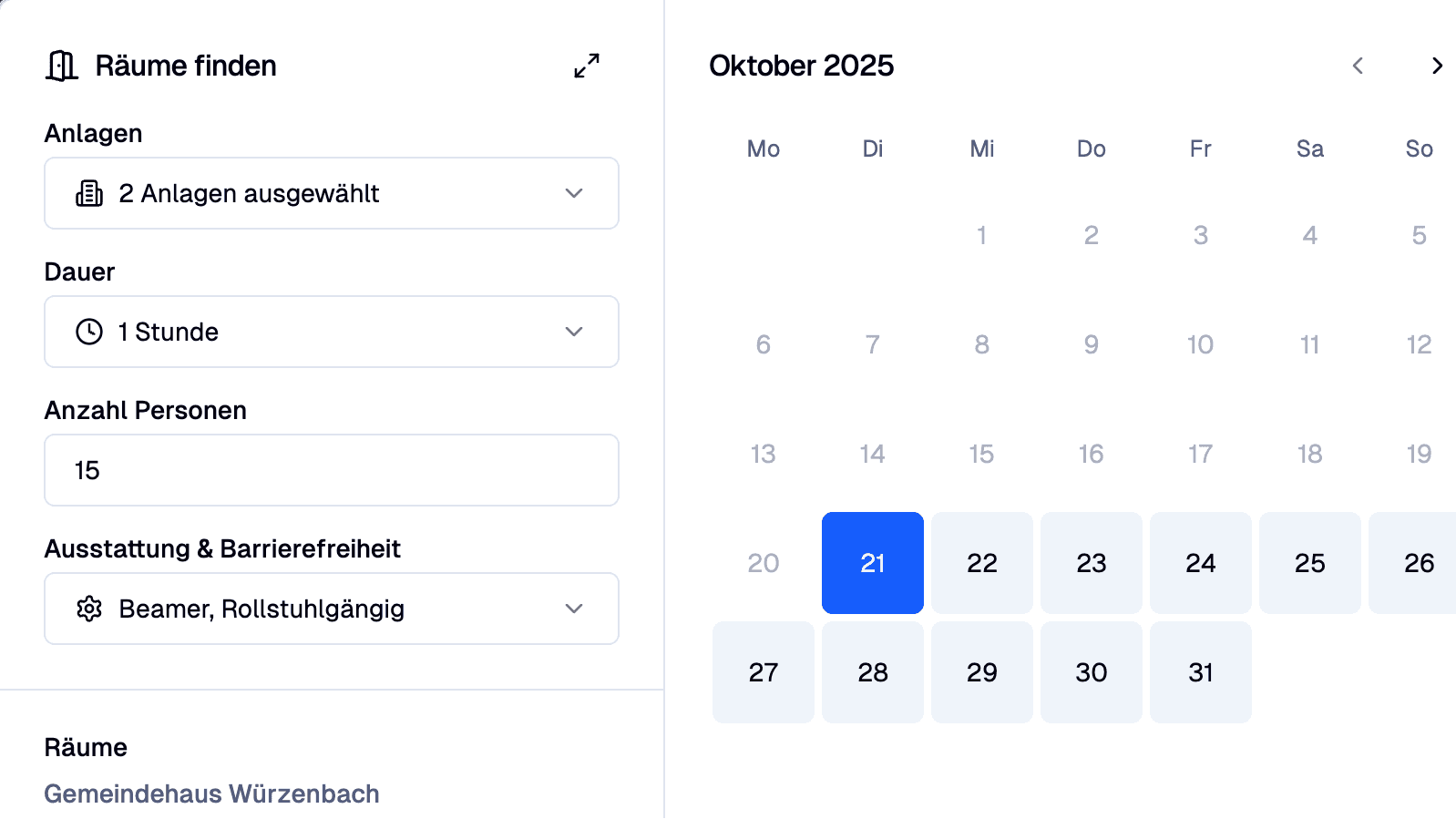Click the building icon in the Anlagen field

pyautogui.click(x=88, y=193)
